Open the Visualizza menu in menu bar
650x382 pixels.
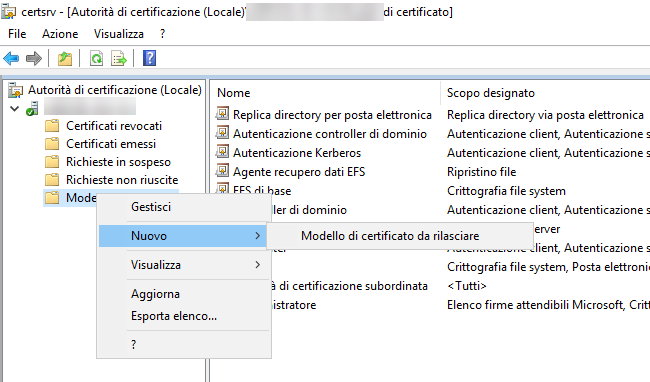119,34
